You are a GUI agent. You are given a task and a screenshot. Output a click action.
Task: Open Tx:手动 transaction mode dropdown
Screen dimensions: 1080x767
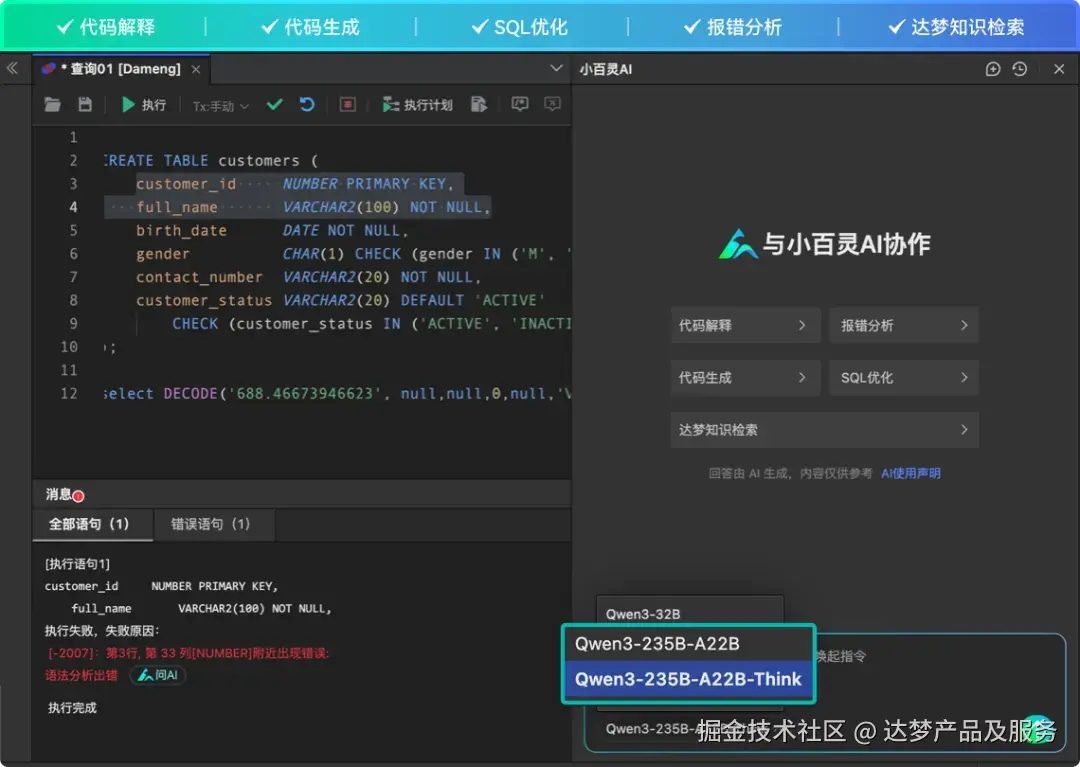click(x=220, y=106)
